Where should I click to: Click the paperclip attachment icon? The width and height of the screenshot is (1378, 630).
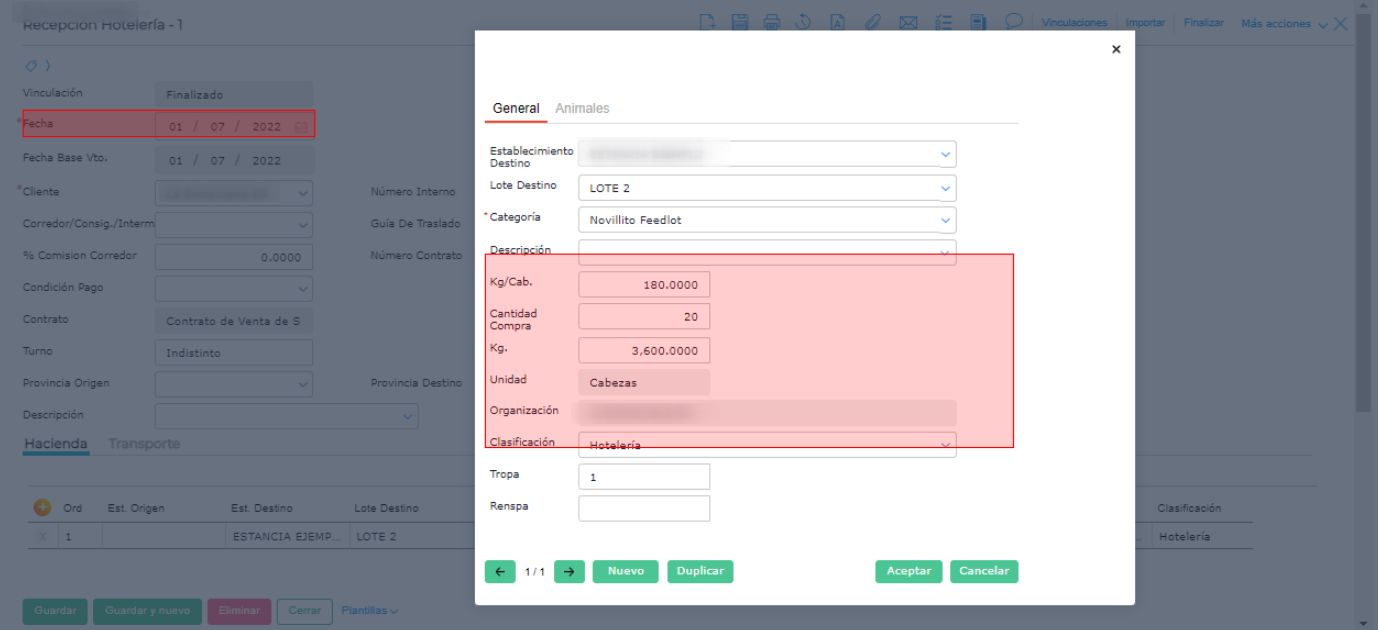pos(872,22)
